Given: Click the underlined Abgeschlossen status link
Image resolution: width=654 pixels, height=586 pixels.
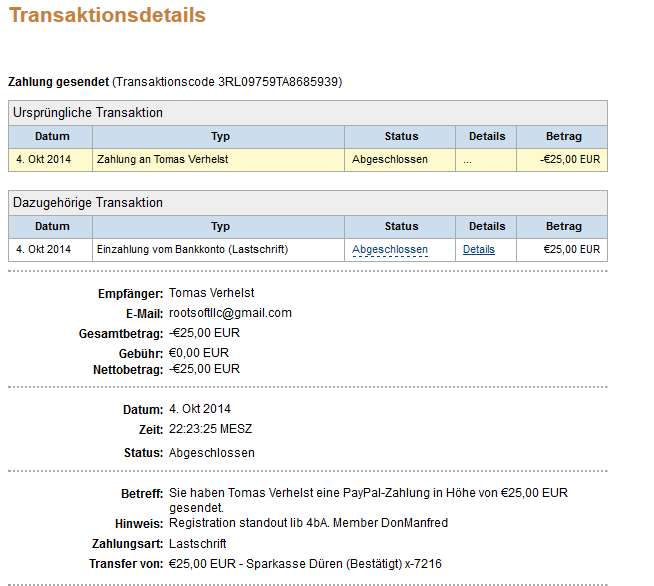Looking at the screenshot, I should click(x=390, y=249).
